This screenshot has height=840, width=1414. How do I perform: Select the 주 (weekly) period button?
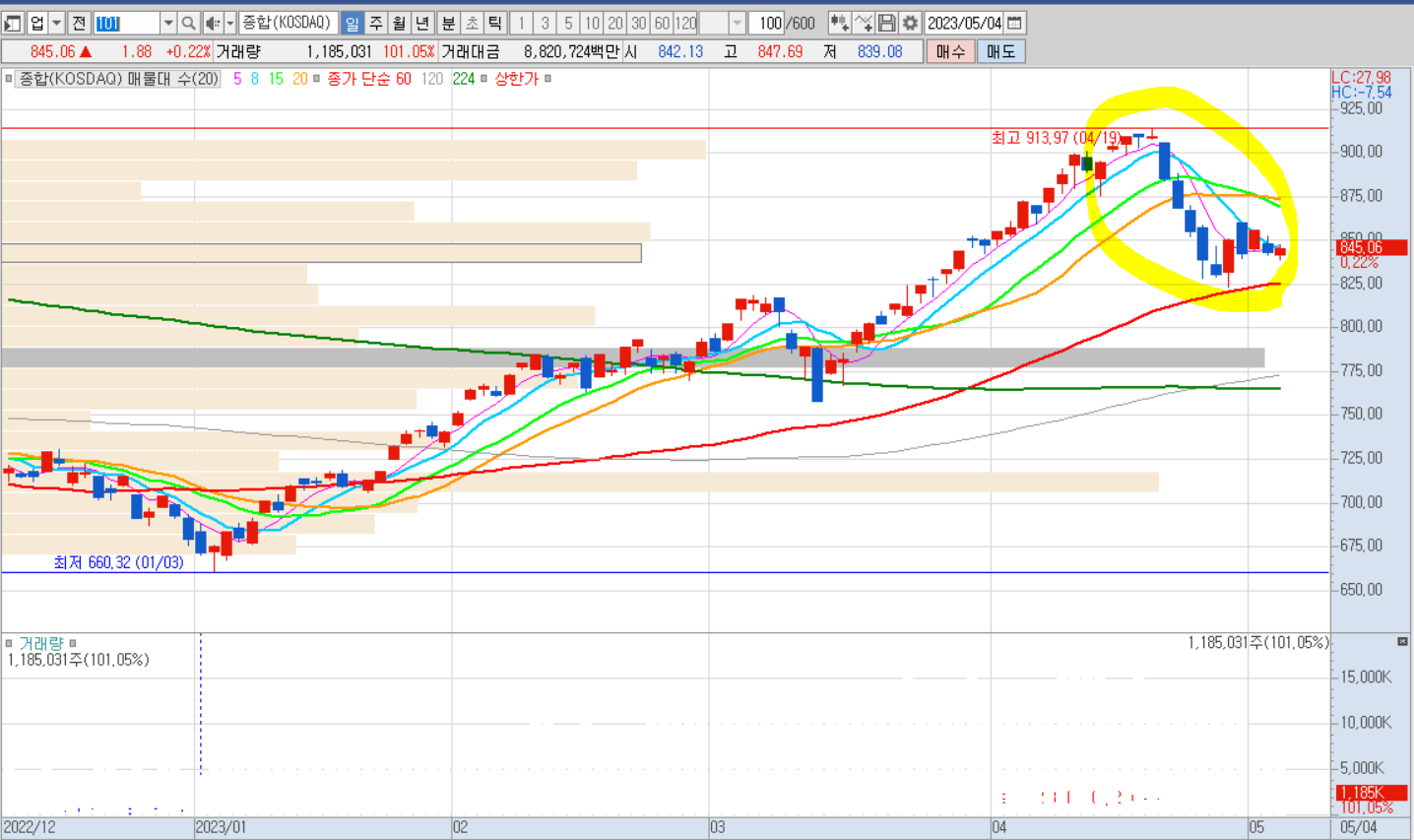pyautogui.click(x=376, y=23)
